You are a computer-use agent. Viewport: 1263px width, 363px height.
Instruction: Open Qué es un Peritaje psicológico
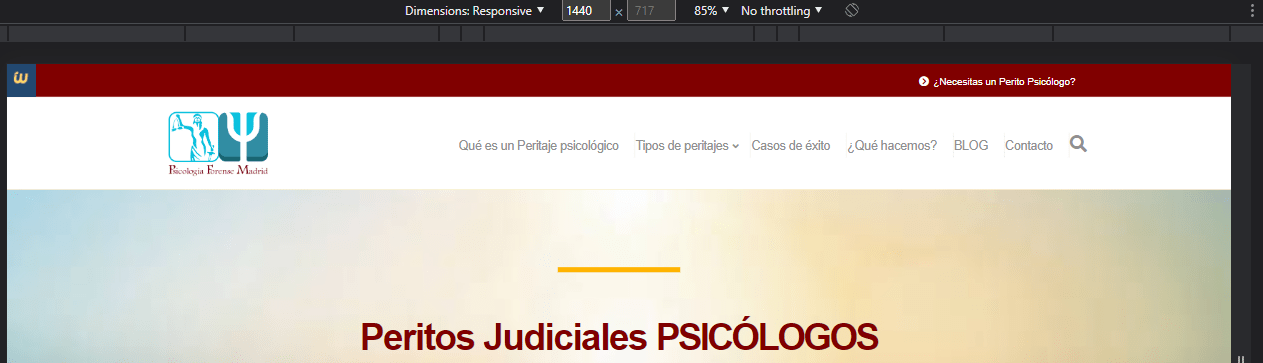(538, 145)
